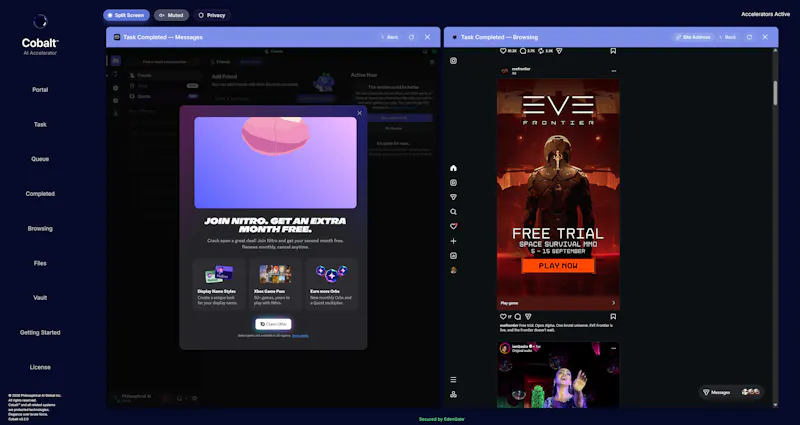Screen dimensions: 800x425
Task: Open evefrontier post options (three dots)
Action: [614, 71]
